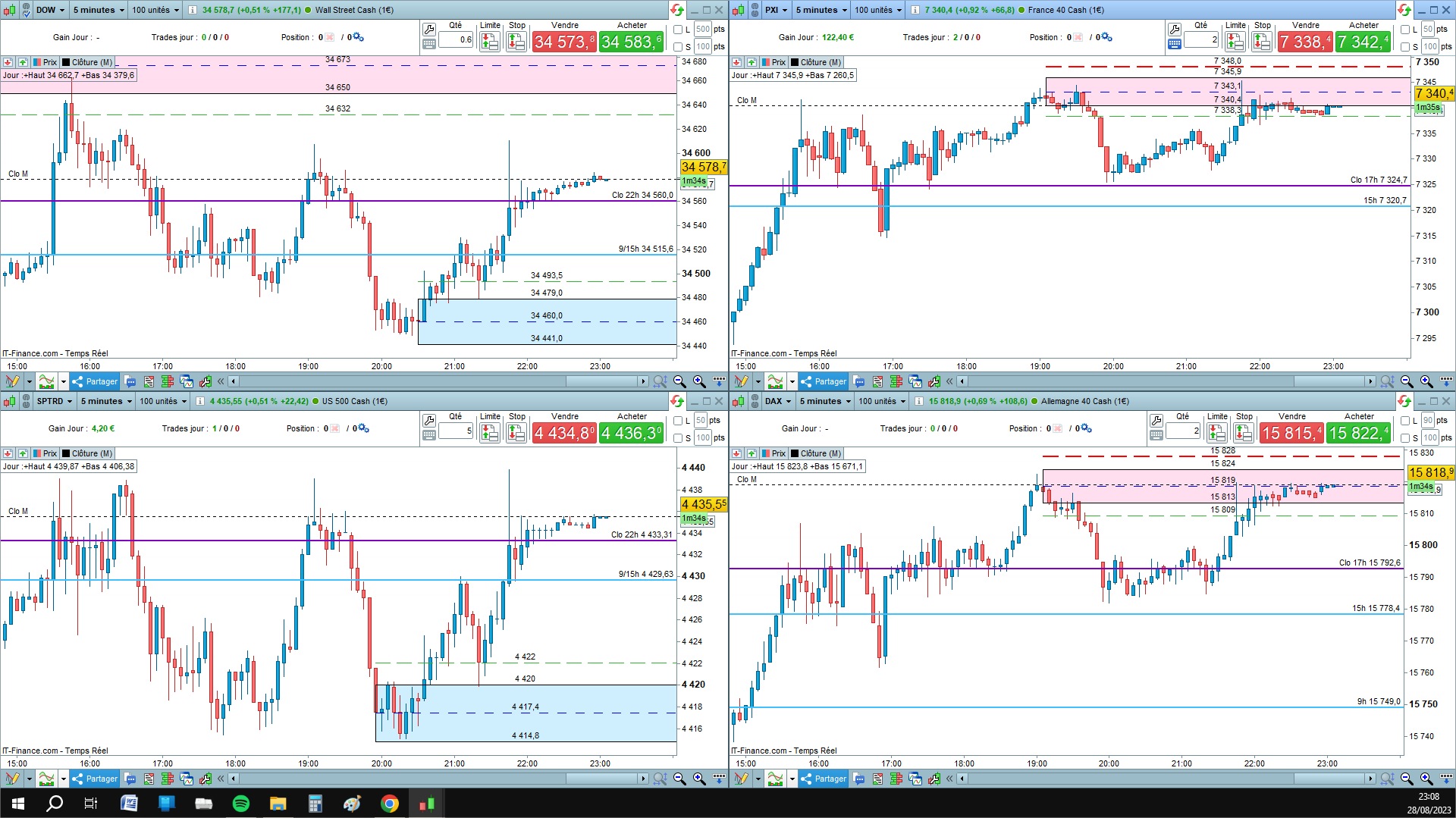Screen dimensions: 1456x818
Task: Click the red Vendre 34 573 button
Action: [x=564, y=42]
